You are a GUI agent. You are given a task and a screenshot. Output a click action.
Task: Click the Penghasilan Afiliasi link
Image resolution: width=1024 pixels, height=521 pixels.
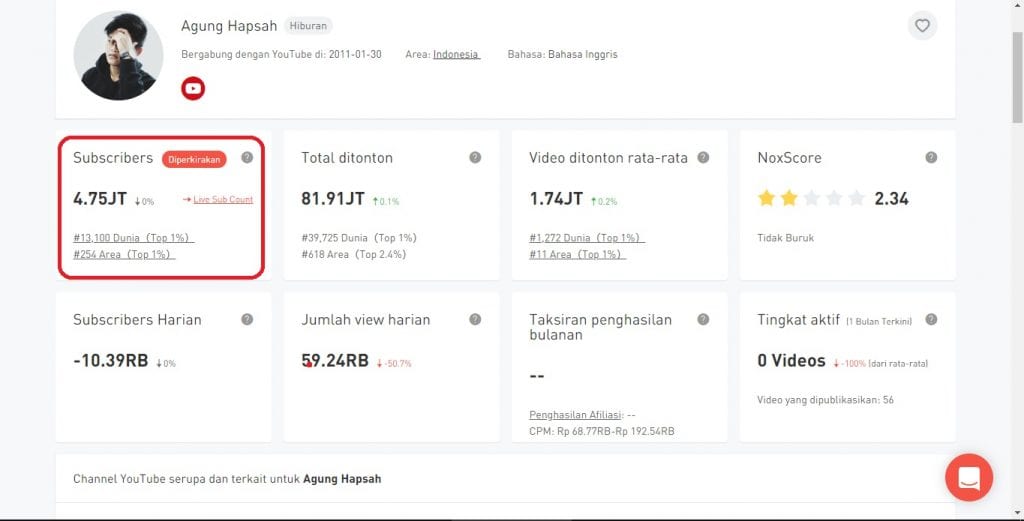click(x=573, y=415)
